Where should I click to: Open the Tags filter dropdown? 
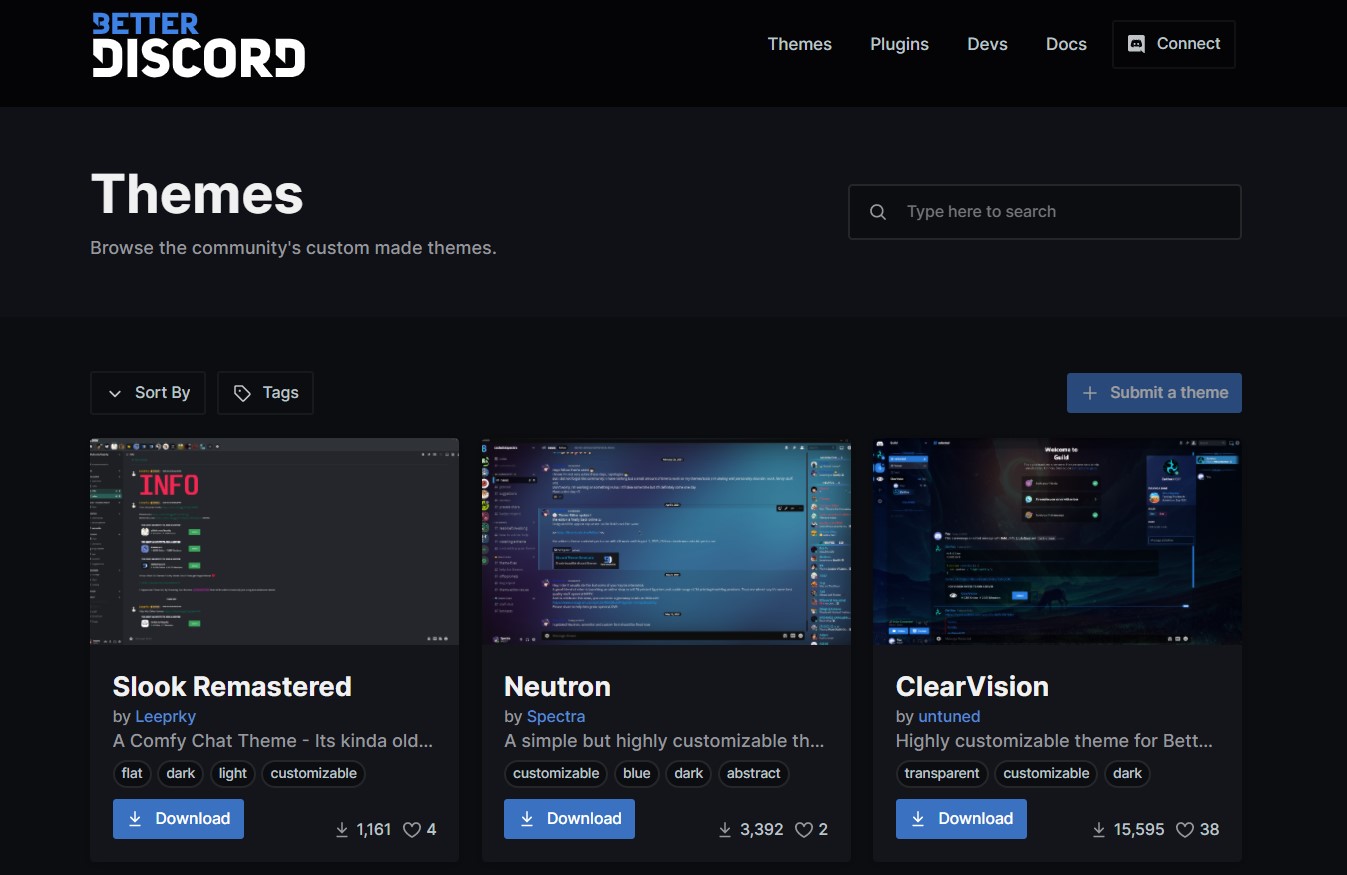pos(265,393)
